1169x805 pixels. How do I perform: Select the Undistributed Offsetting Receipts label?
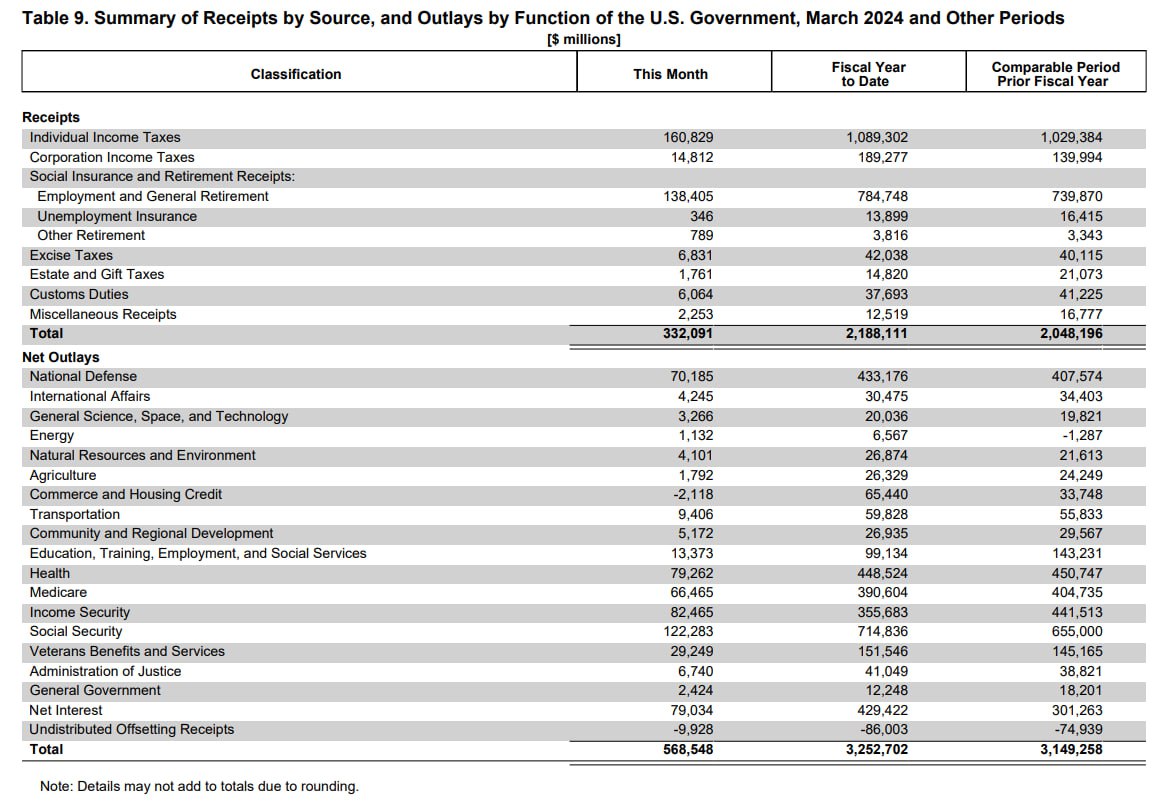pos(132,729)
